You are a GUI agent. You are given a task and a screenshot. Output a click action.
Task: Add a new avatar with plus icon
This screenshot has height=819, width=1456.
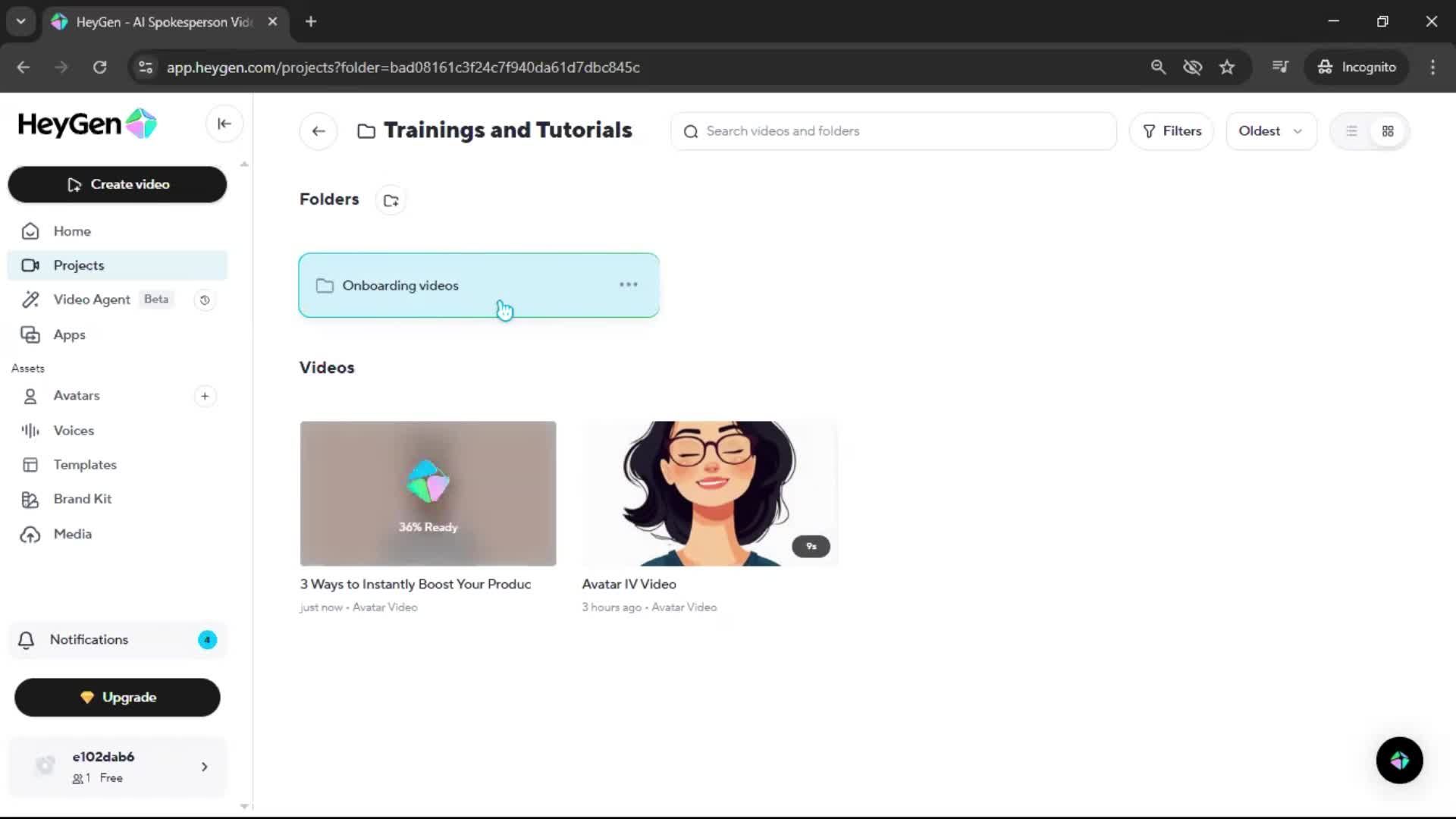[205, 396]
